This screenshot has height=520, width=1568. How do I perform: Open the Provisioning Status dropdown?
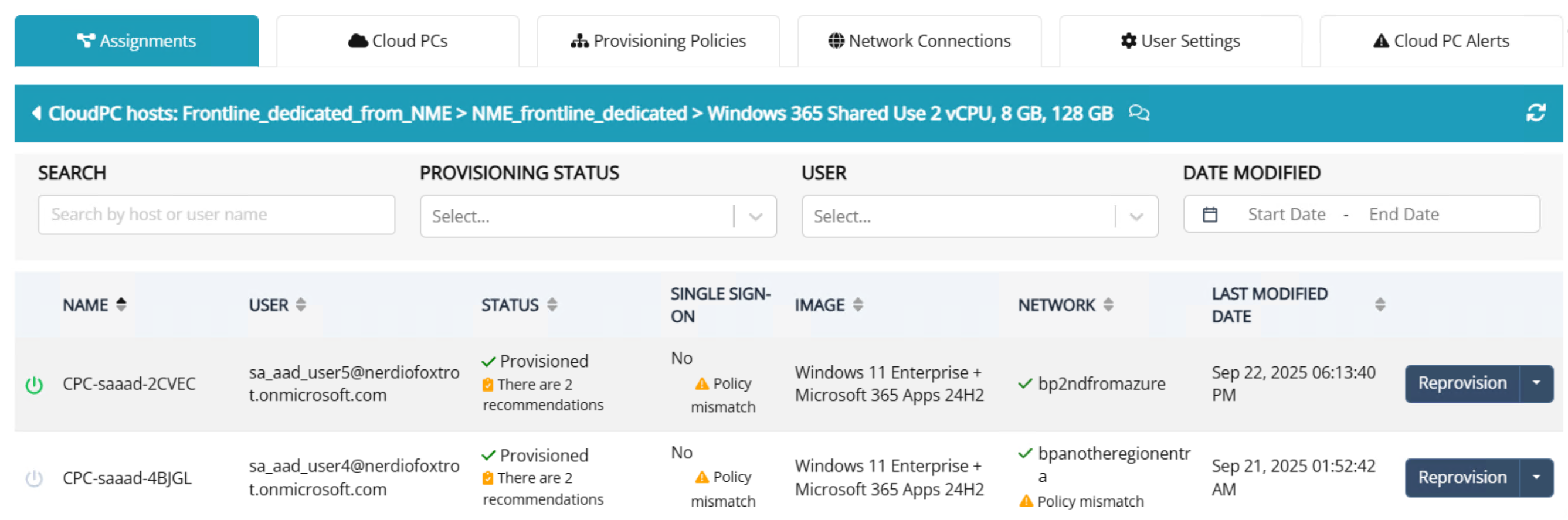point(755,217)
